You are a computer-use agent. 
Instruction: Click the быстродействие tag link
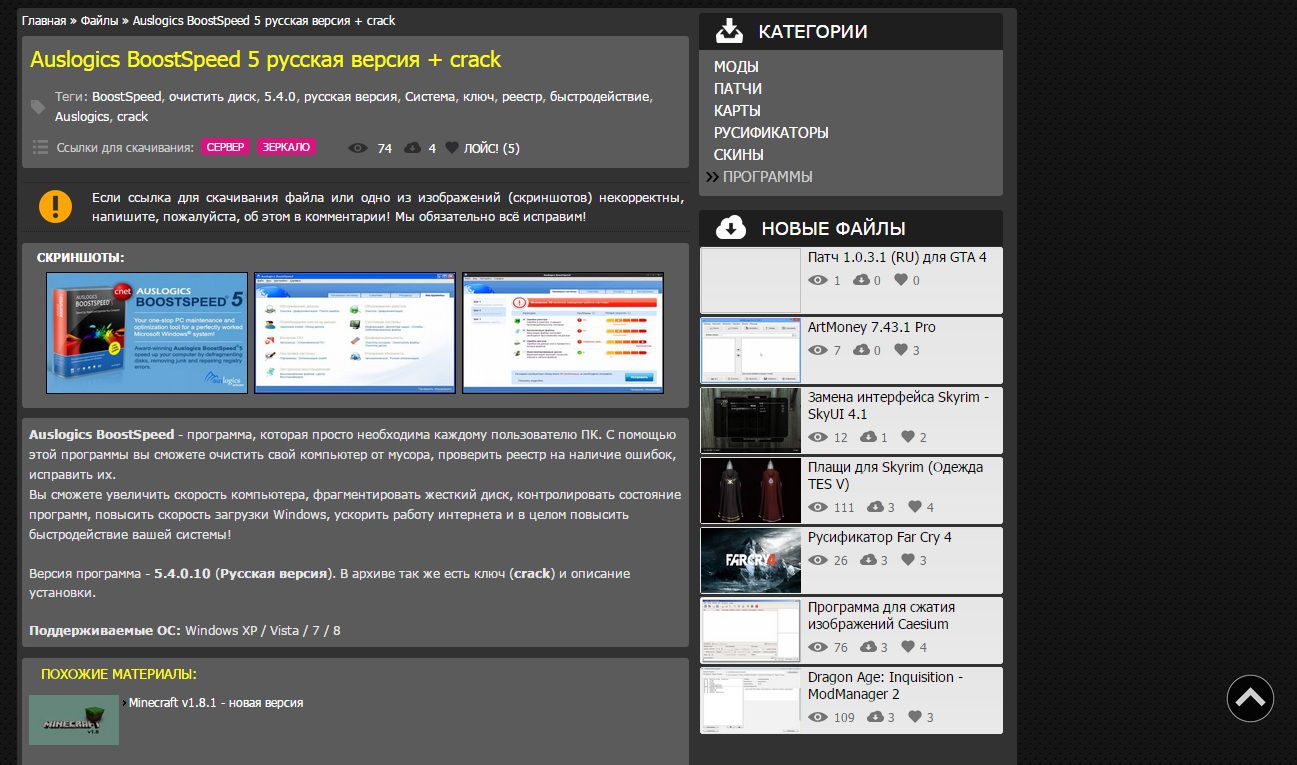pos(600,97)
